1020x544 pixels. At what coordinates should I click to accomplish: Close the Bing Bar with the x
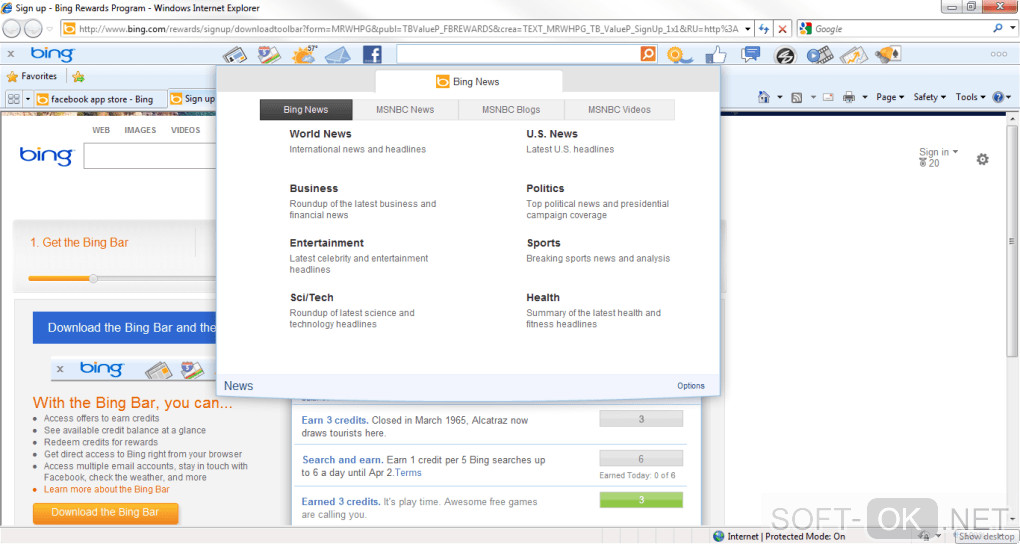click(x=11, y=55)
